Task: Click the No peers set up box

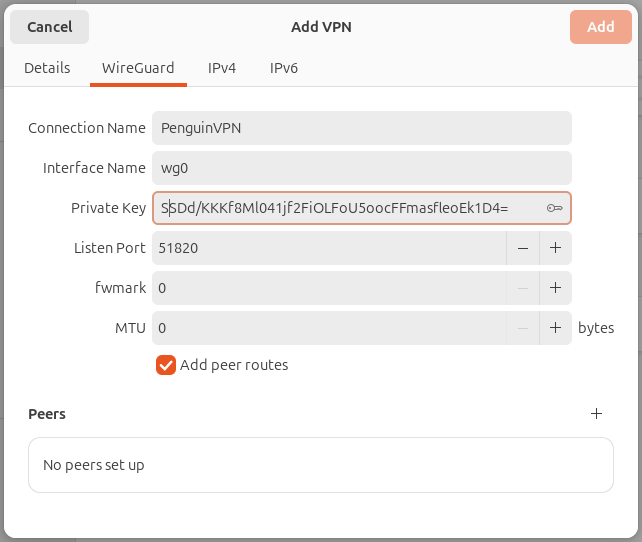Action: pos(321,465)
